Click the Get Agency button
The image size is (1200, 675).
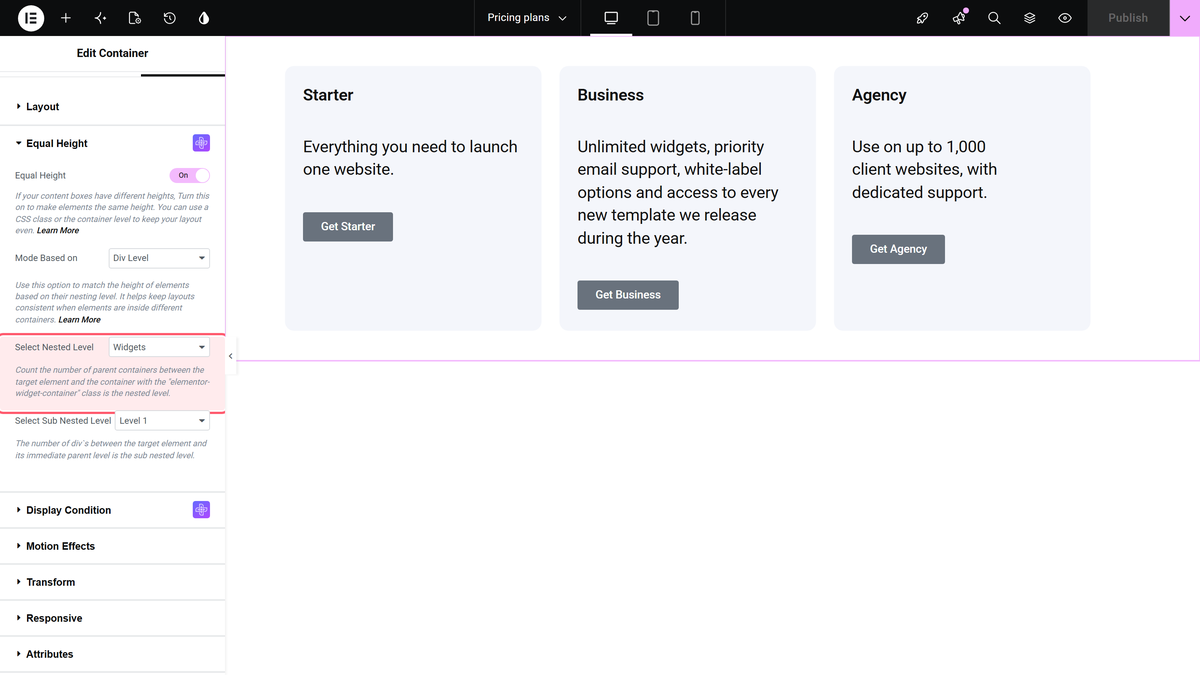click(x=898, y=249)
